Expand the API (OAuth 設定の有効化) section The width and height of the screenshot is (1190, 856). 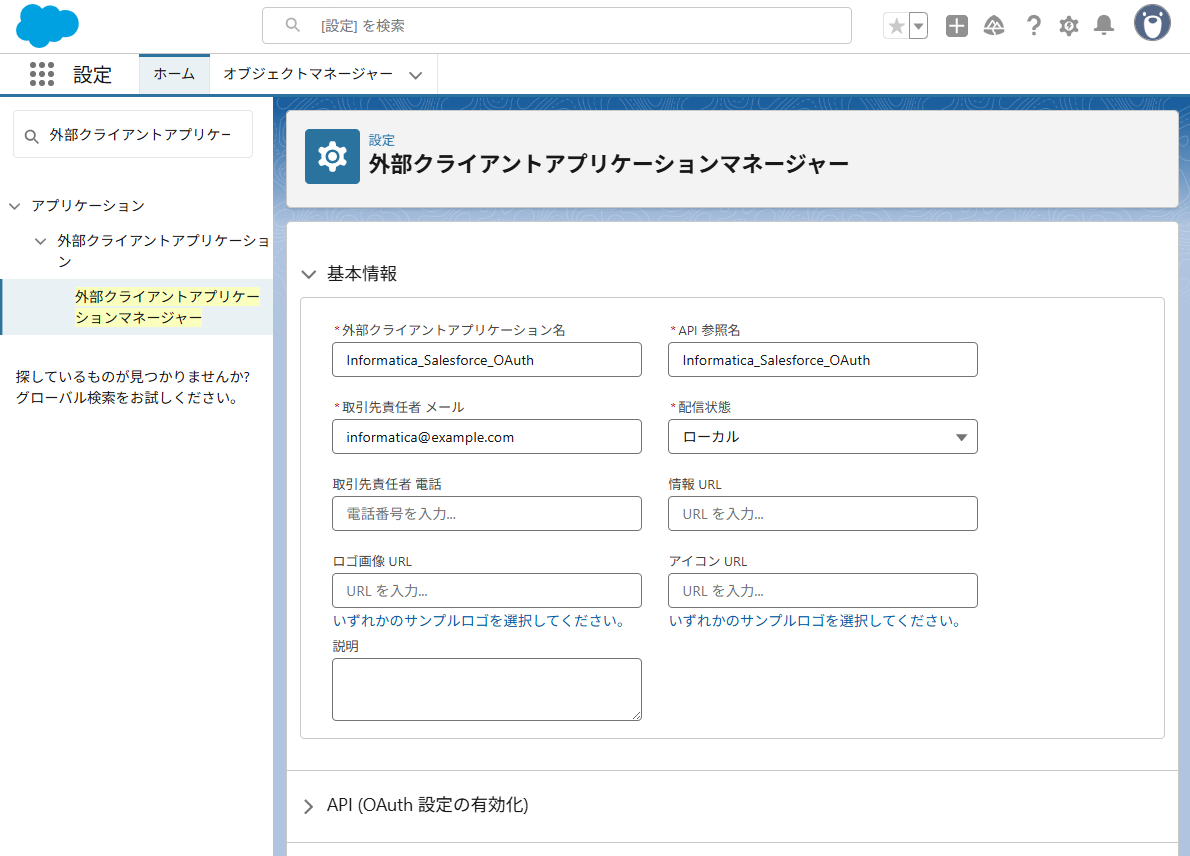coord(308,807)
